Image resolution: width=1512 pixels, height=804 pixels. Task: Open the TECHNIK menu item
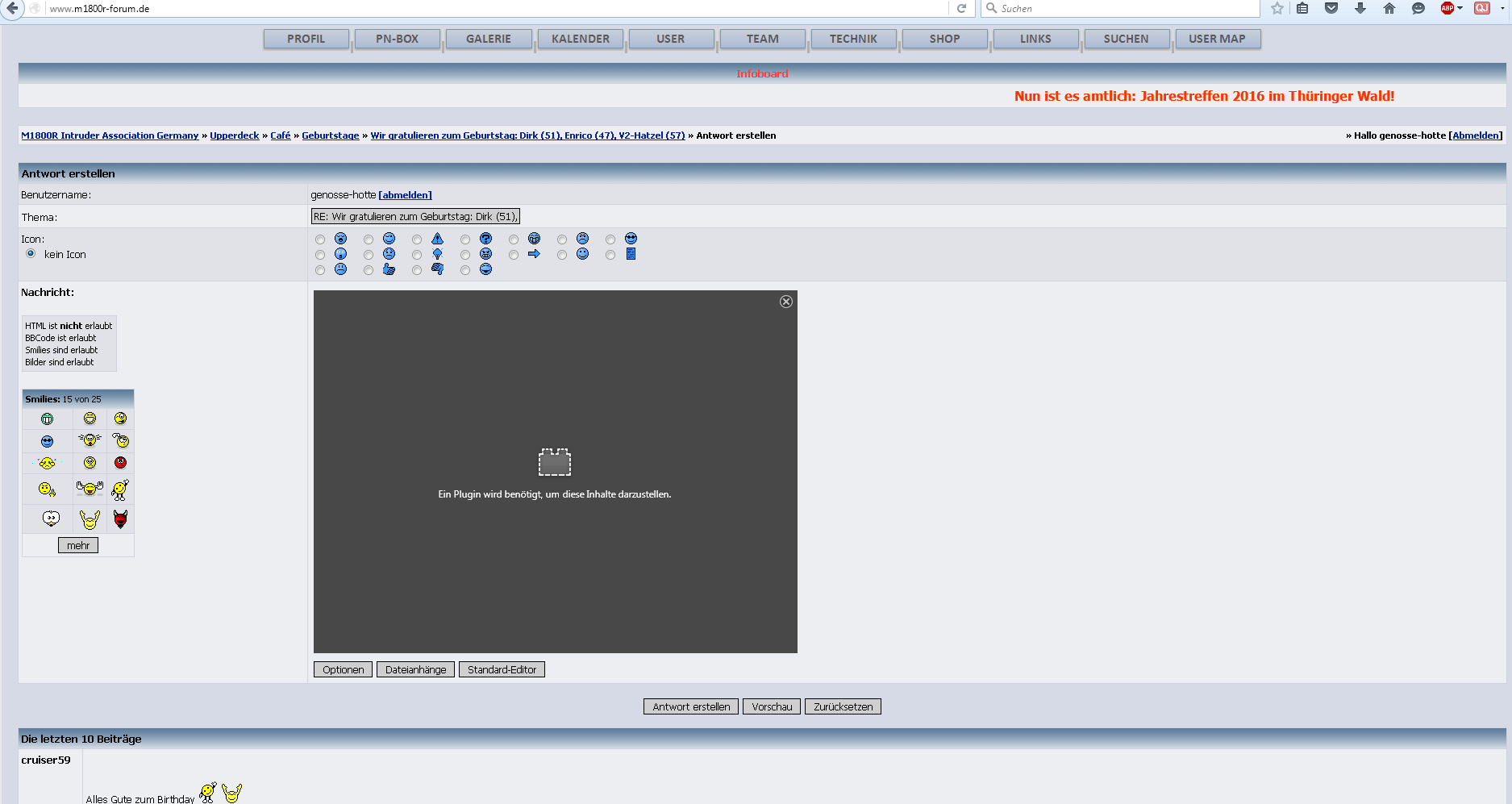[854, 39]
